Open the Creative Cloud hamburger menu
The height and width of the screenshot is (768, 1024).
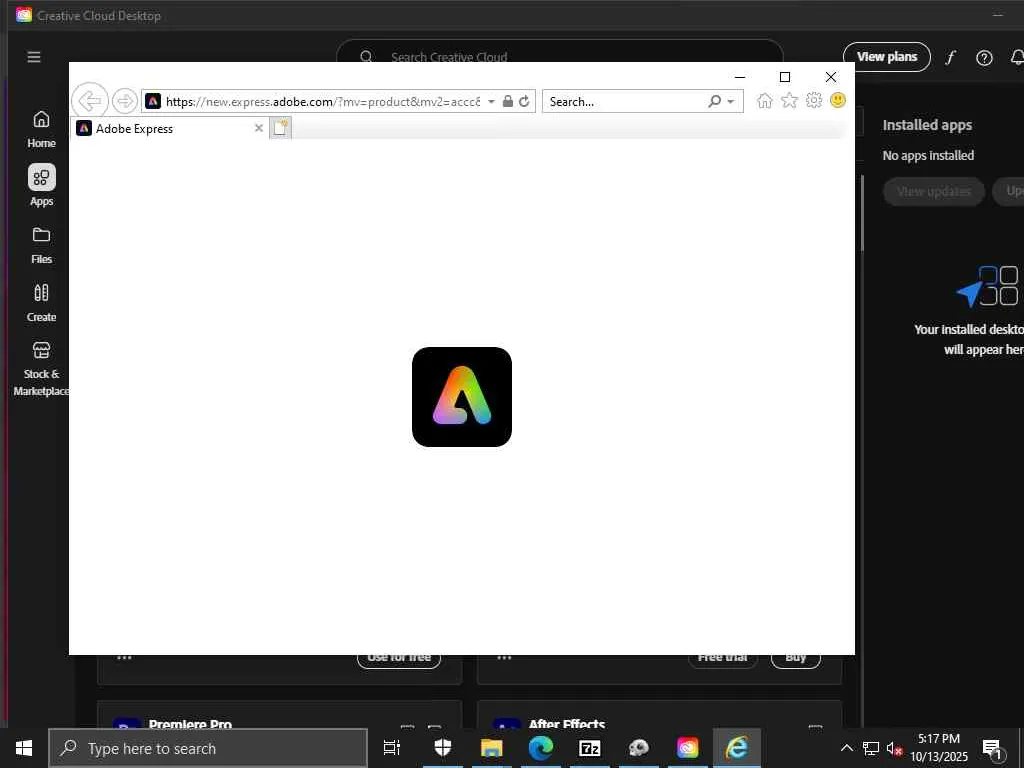click(x=34, y=57)
